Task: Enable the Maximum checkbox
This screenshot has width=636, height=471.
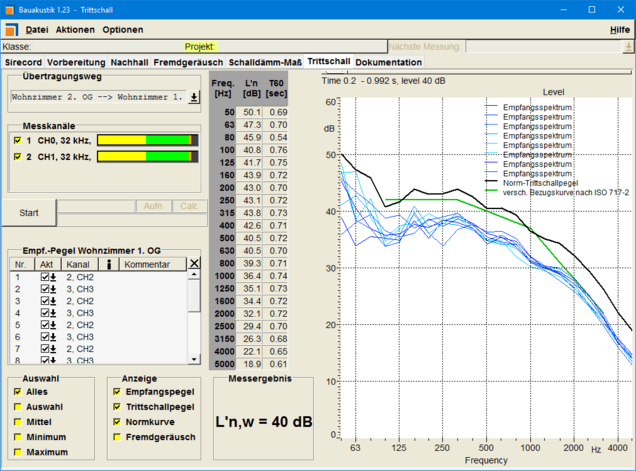Action: tap(17, 452)
